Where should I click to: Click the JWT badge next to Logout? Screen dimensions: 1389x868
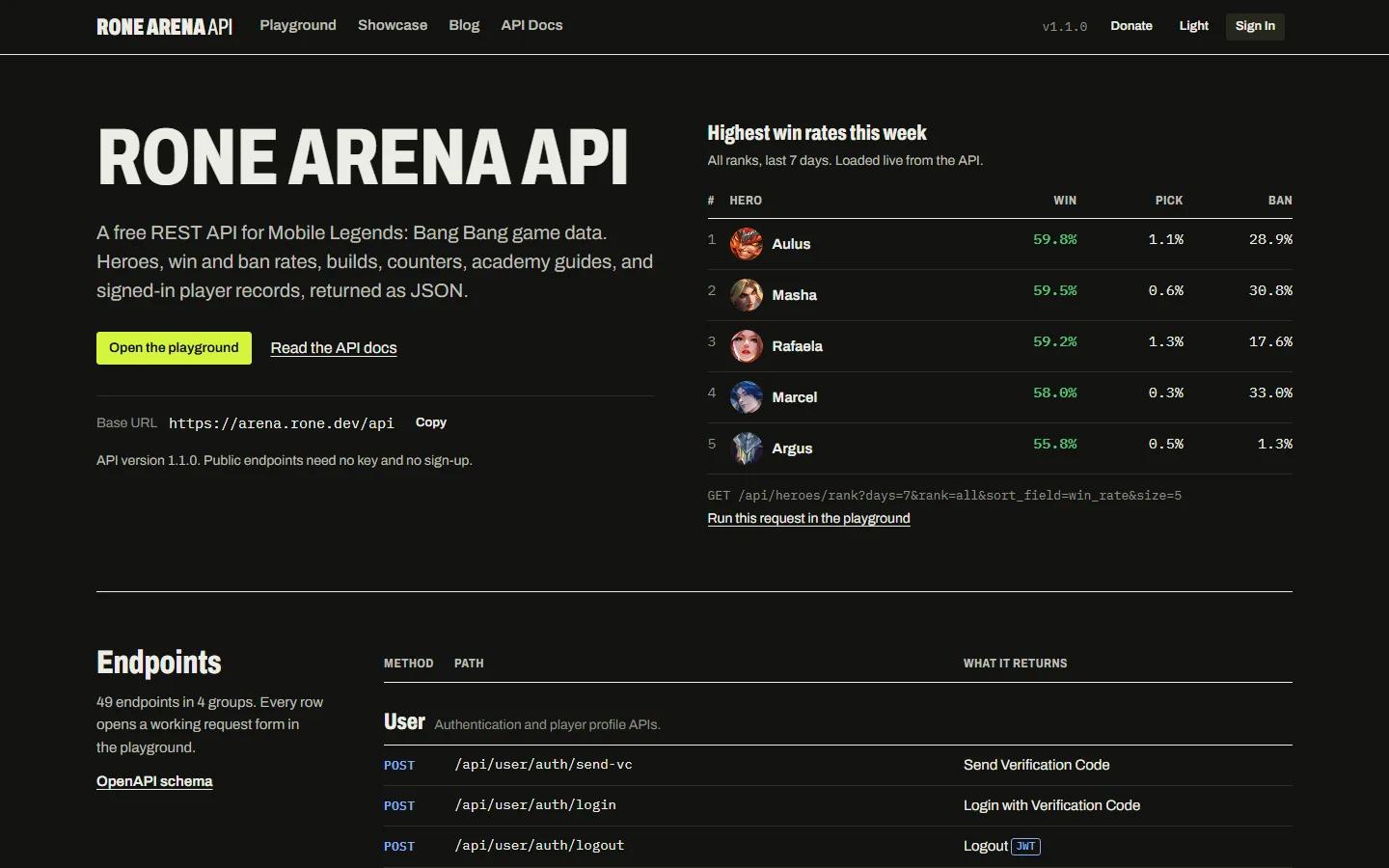point(1026,847)
